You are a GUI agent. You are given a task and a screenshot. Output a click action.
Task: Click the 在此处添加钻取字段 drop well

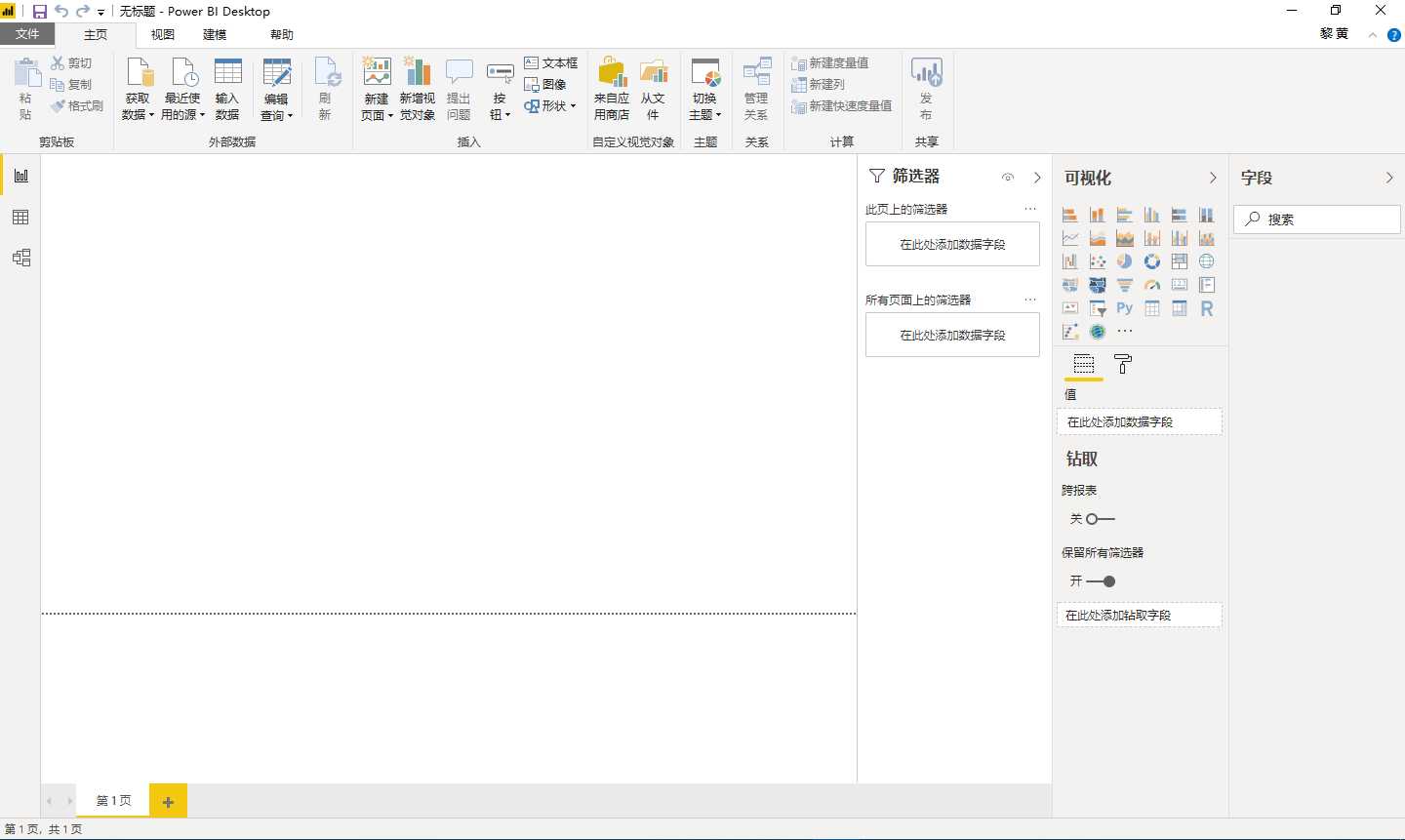coord(1140,615)
